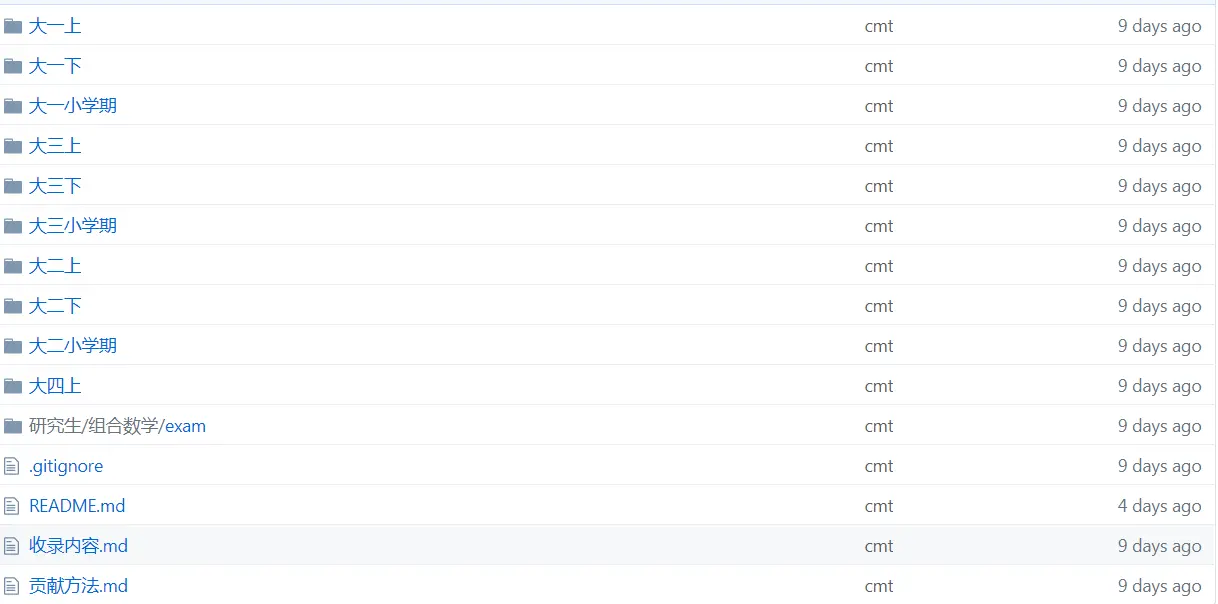Viewport: 1218px width, 604px height.
Task: Open the 收录内容.md file
Action: click(x=78, y=546)
